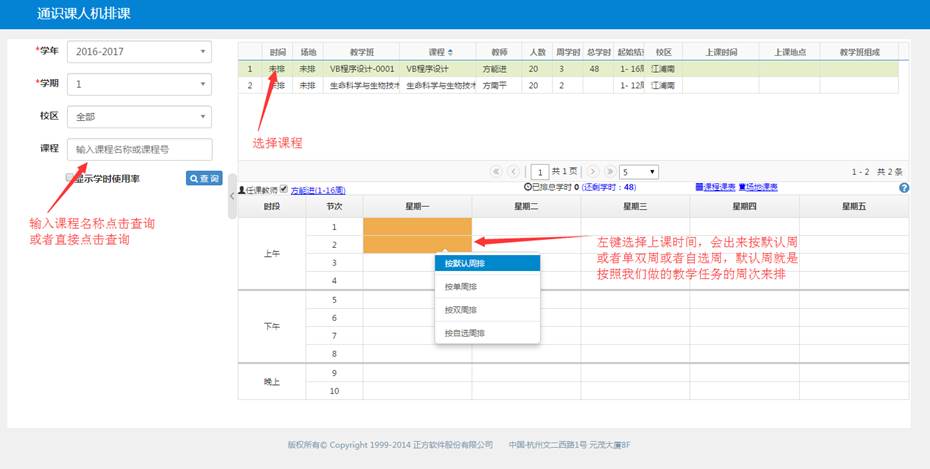
Task: Go to the next results page
Action: (x=591, y=172)
